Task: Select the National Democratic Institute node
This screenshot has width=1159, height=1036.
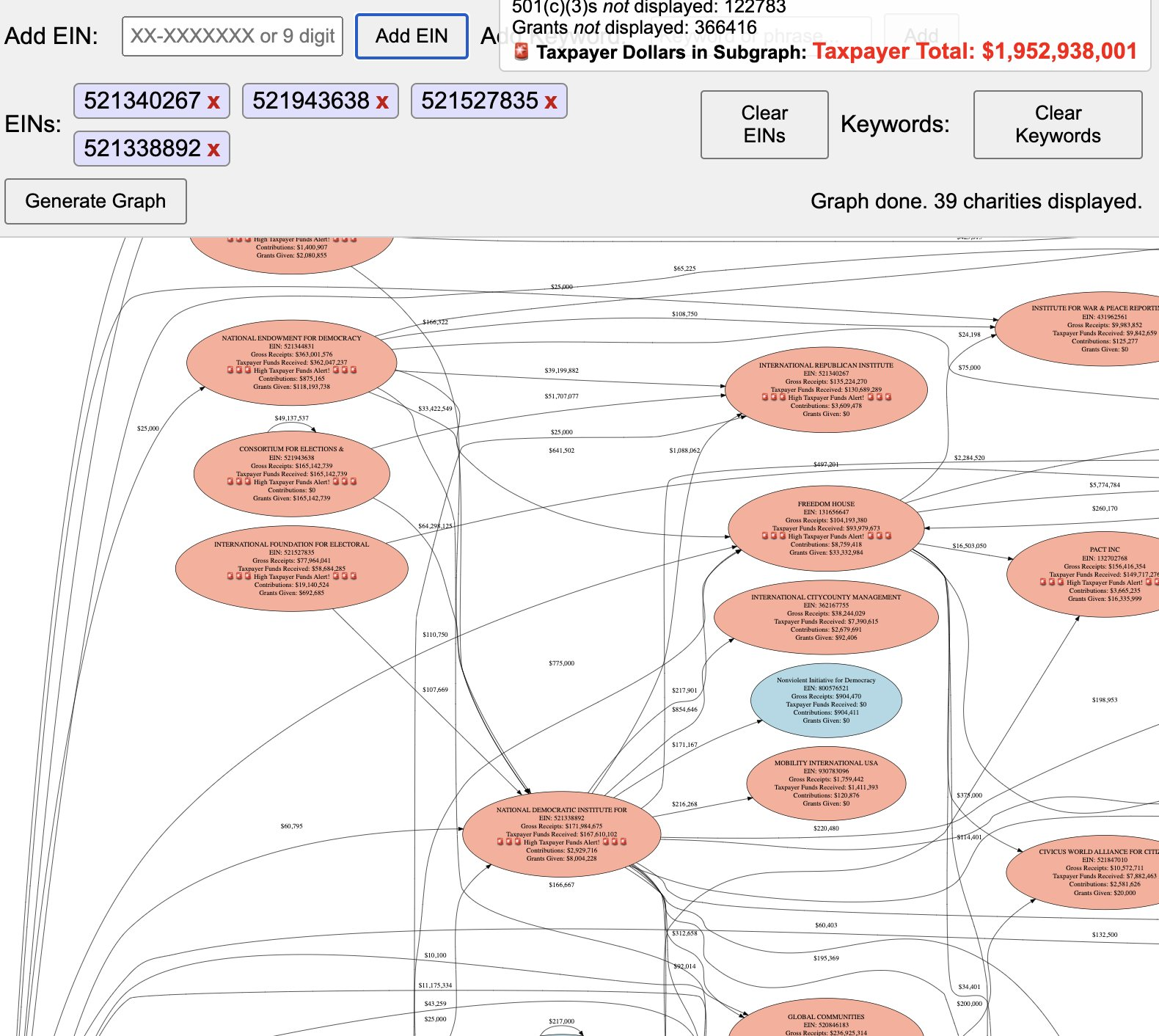Action: coord(561,834)
